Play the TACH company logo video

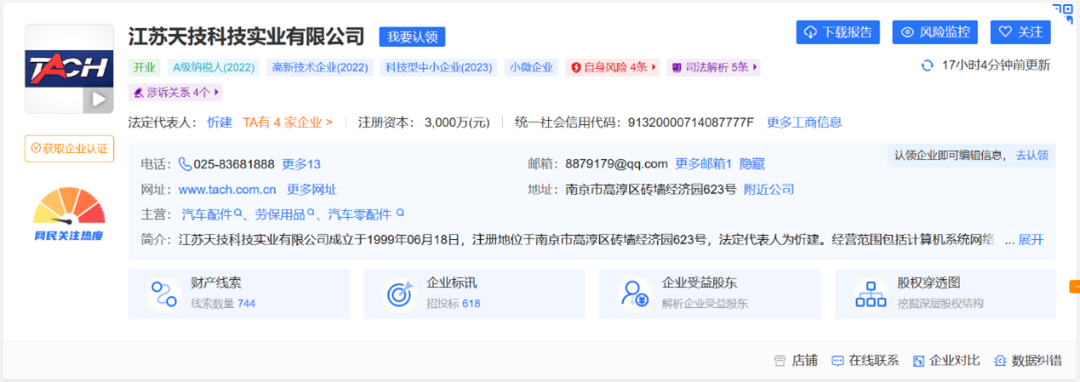coord(98,100)
